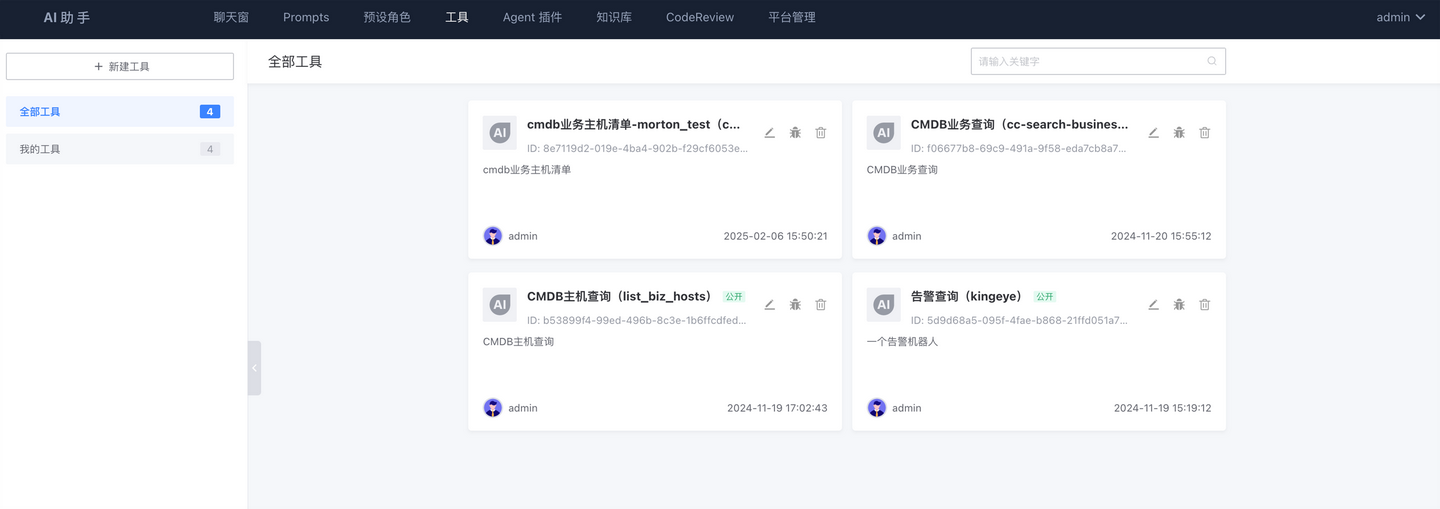Viewport: 1440px width, 509px height.
Task: Click the description cmdb业务主机清单
Action: pyautogui.click(x=527, y=170)
